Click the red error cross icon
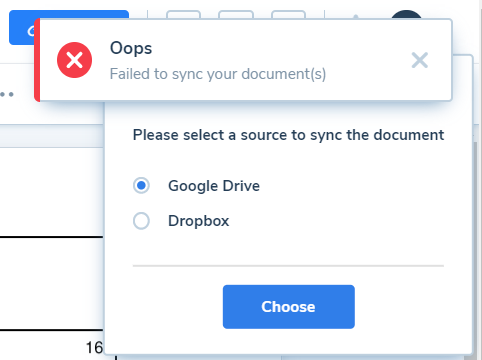This screenshot has width=482, height=360. (74, 60)
